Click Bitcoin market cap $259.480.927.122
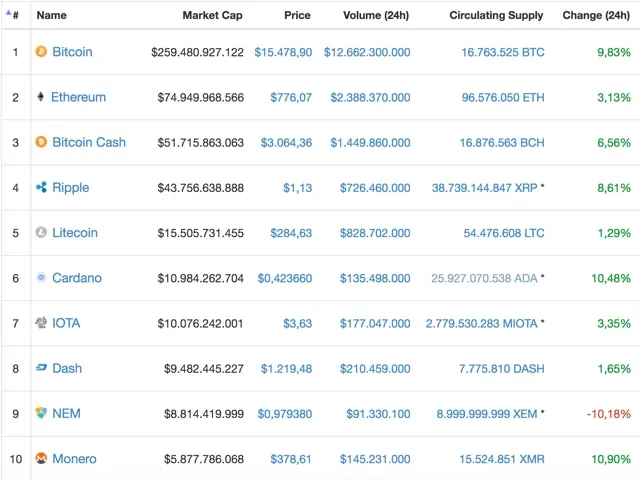 (198, 52)
